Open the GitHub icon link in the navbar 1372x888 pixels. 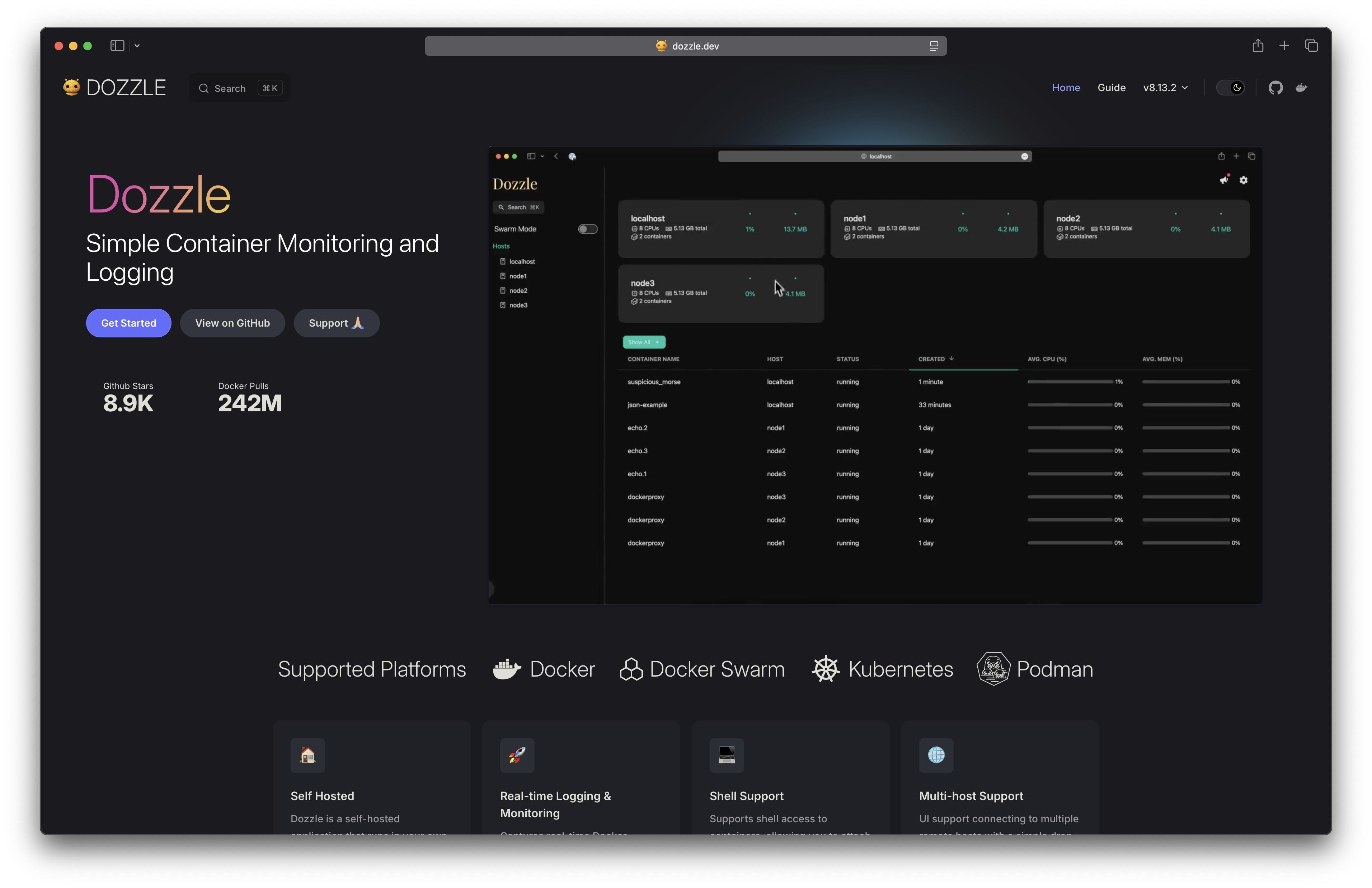[1275, 88]
